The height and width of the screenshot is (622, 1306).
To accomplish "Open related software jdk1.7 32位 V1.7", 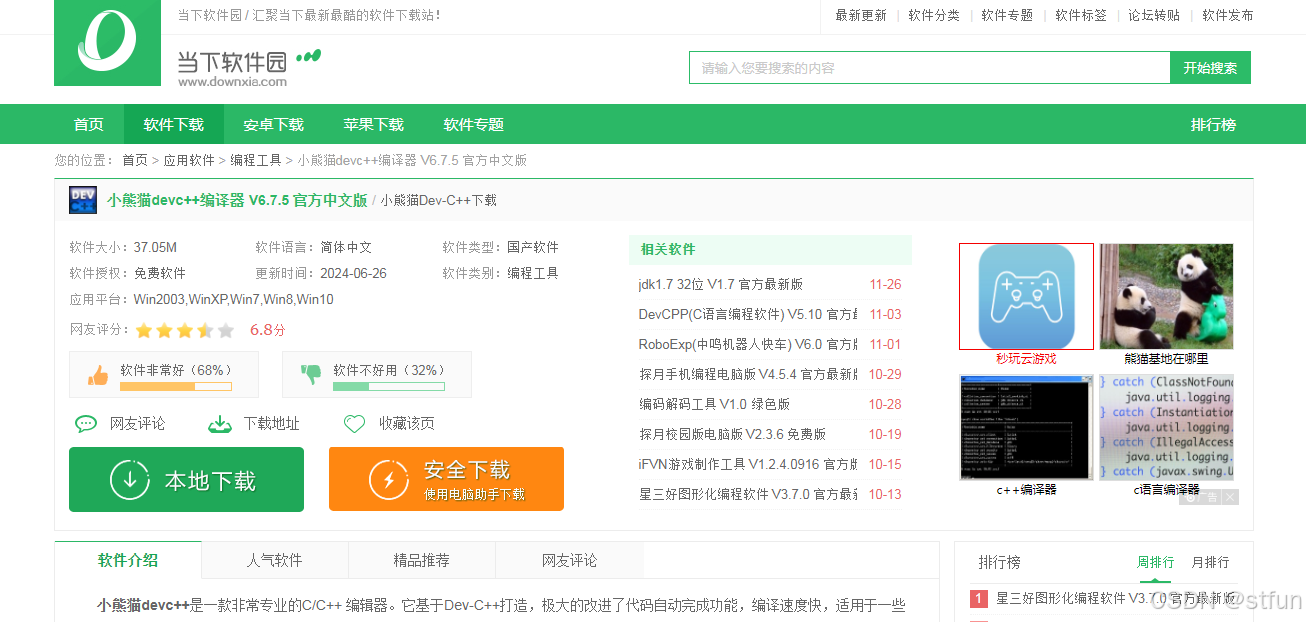I will click(720, 284).
